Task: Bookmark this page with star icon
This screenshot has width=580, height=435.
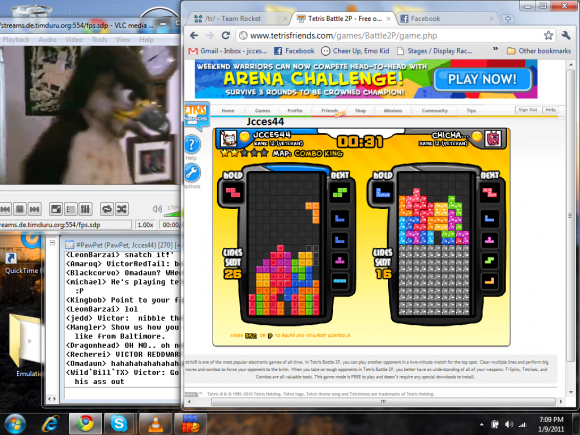Action: [548, 36]
